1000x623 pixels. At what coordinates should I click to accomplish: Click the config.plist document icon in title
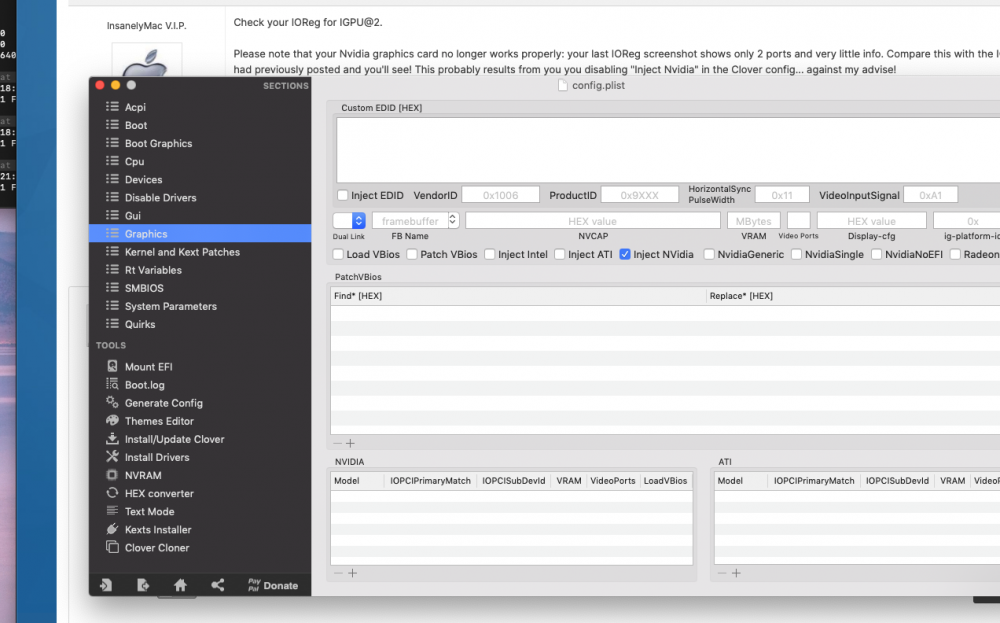562,85
